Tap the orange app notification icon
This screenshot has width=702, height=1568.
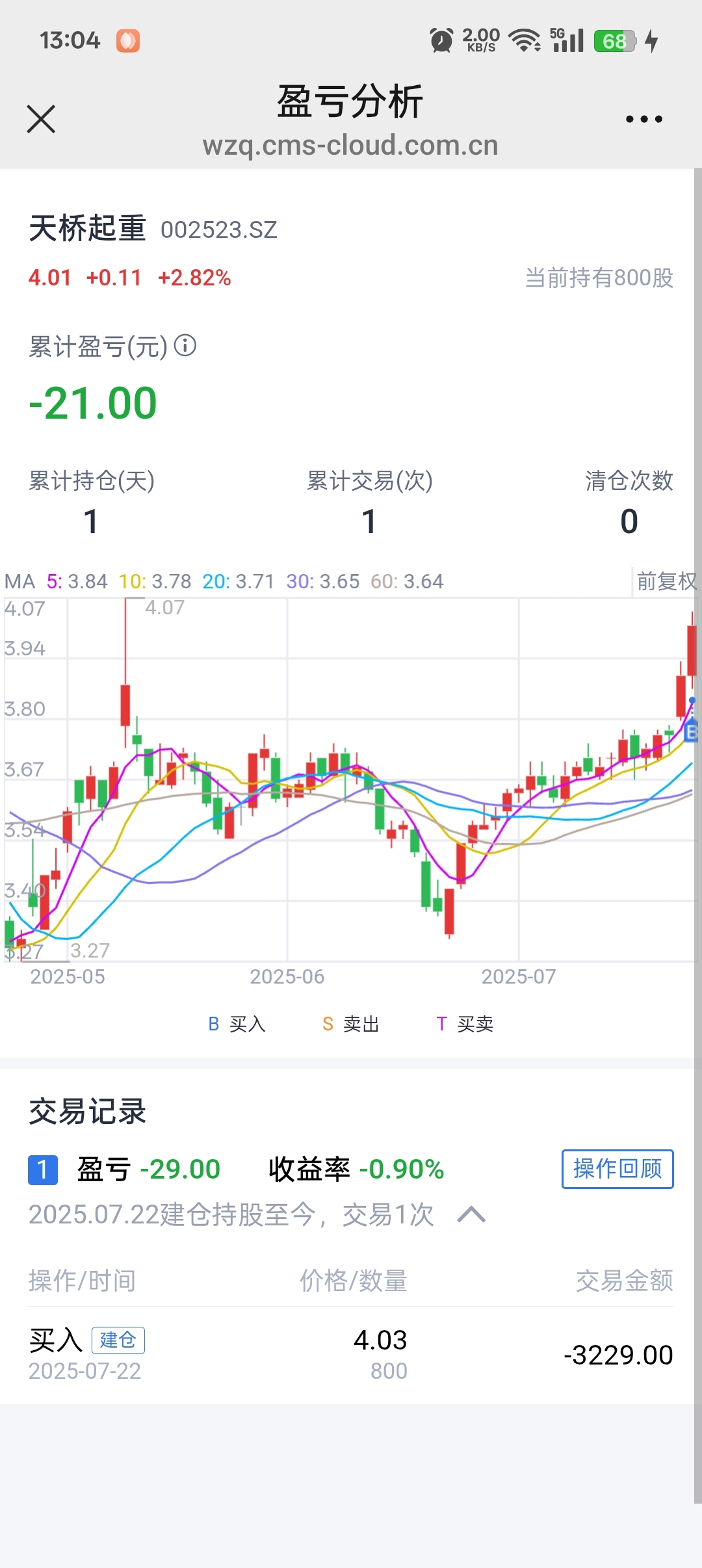[128, 40]
